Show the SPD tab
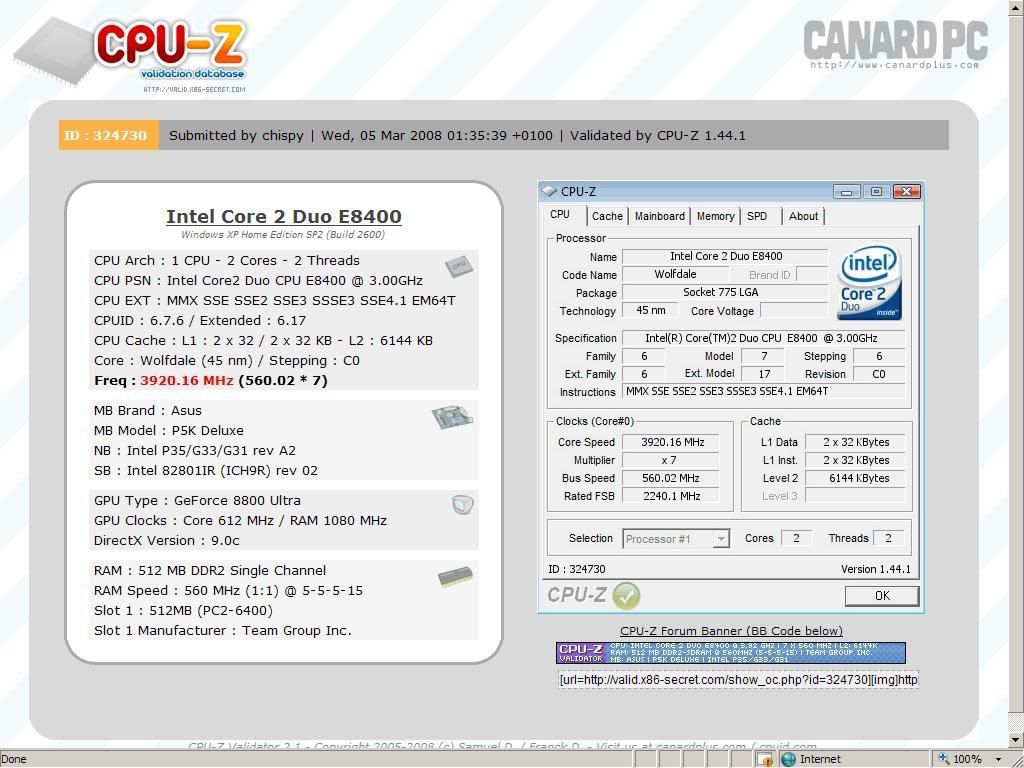 click(x=758, y=216)
